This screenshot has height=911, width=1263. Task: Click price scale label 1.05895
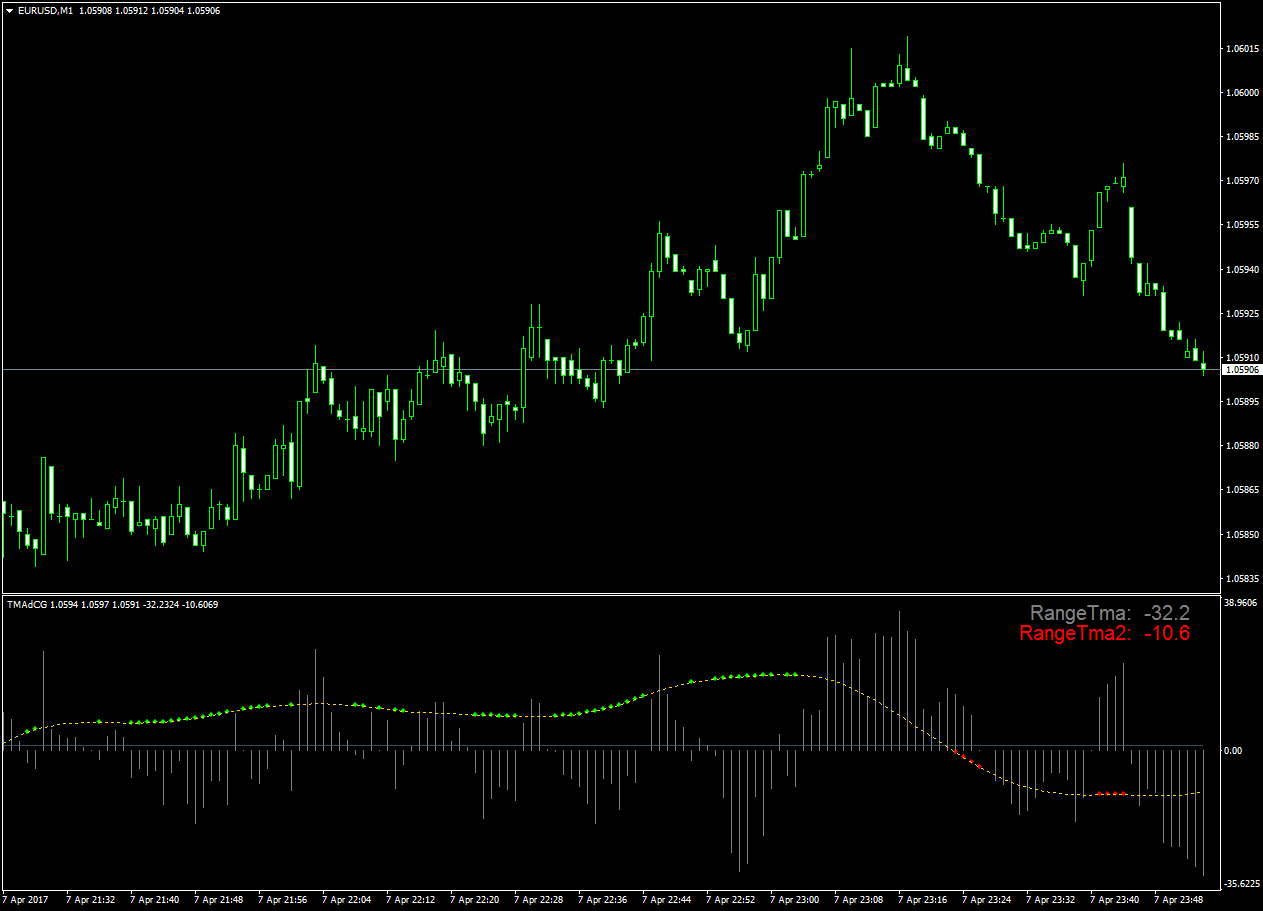pos(1242,402)
